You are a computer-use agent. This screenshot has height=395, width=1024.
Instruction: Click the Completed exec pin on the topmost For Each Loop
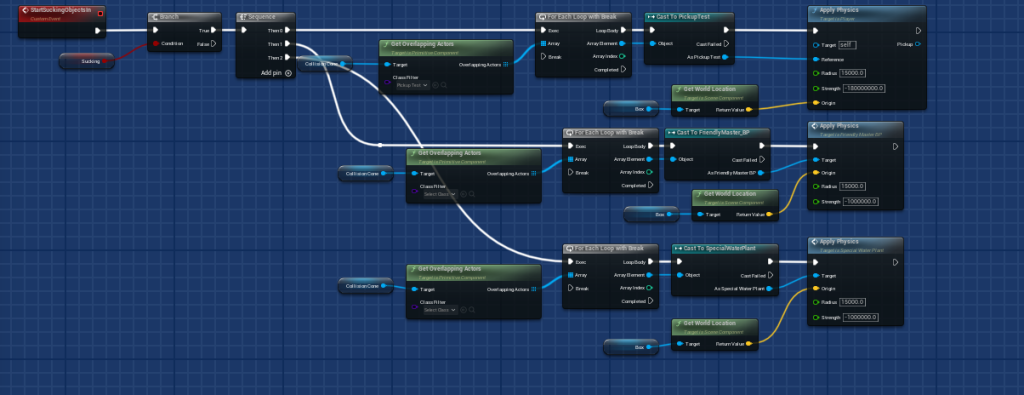[623, 69]
